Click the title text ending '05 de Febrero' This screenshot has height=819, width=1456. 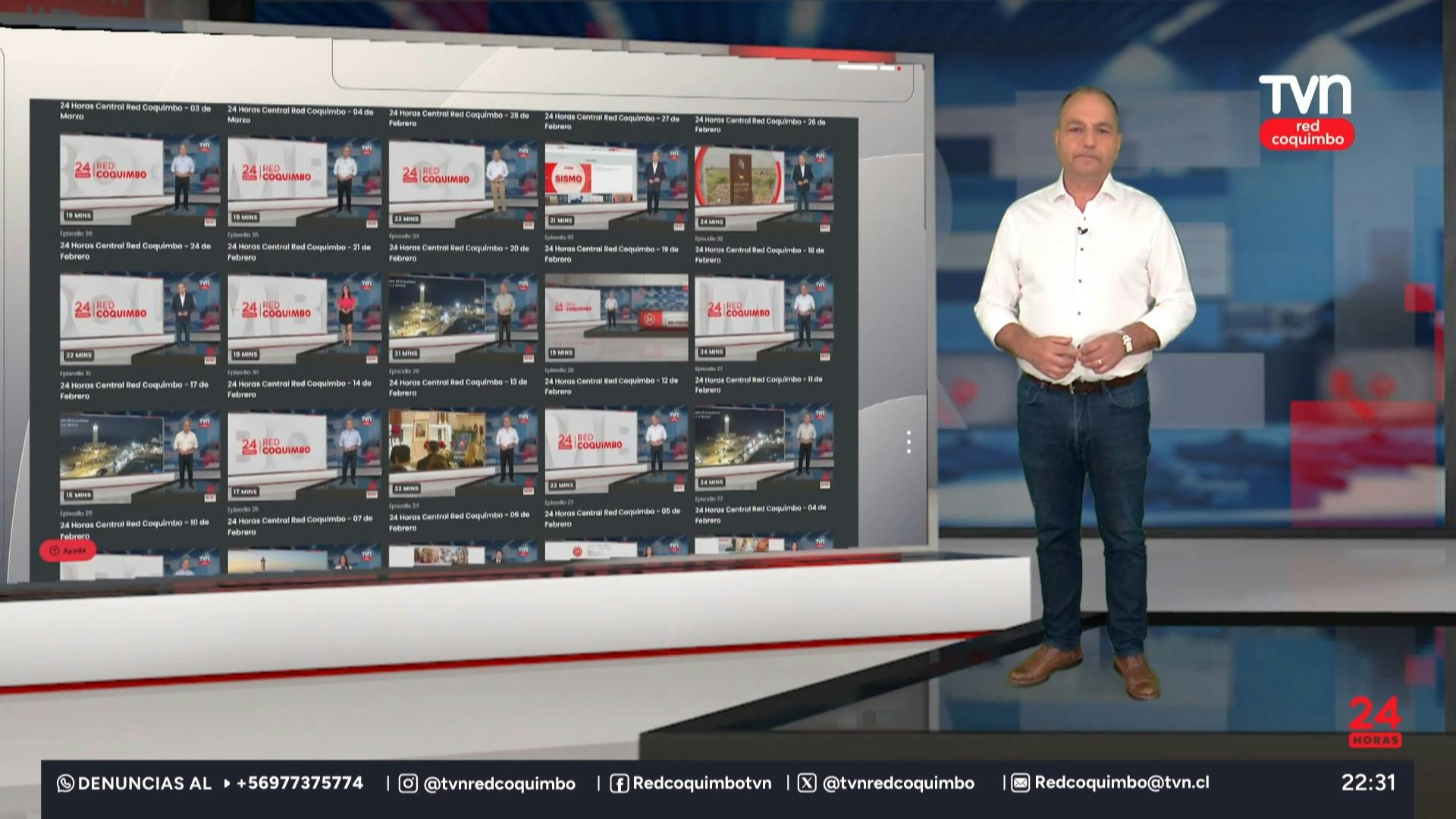tap(613, 518)
